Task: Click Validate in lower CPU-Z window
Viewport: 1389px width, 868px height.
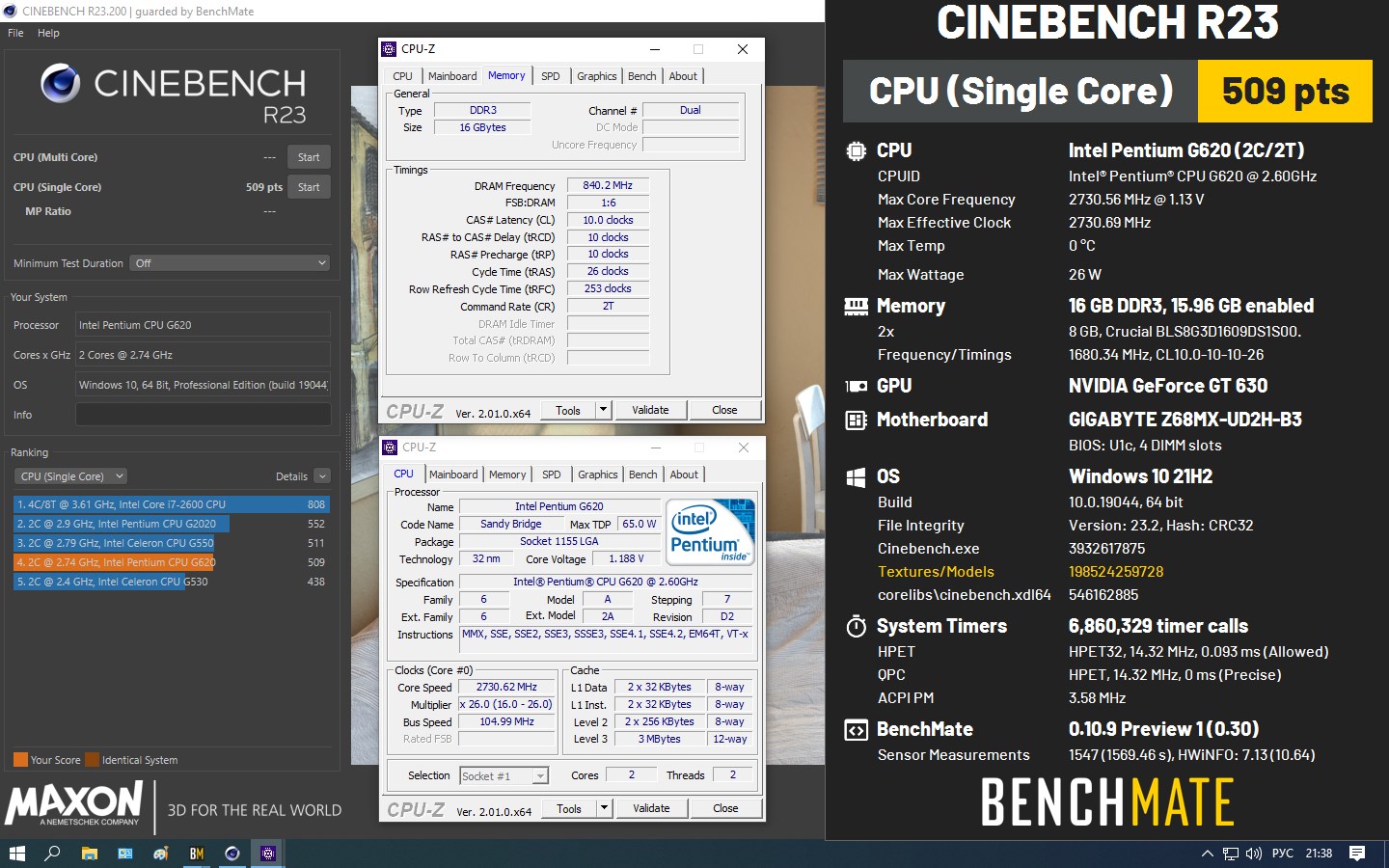Action: [651, 808]
